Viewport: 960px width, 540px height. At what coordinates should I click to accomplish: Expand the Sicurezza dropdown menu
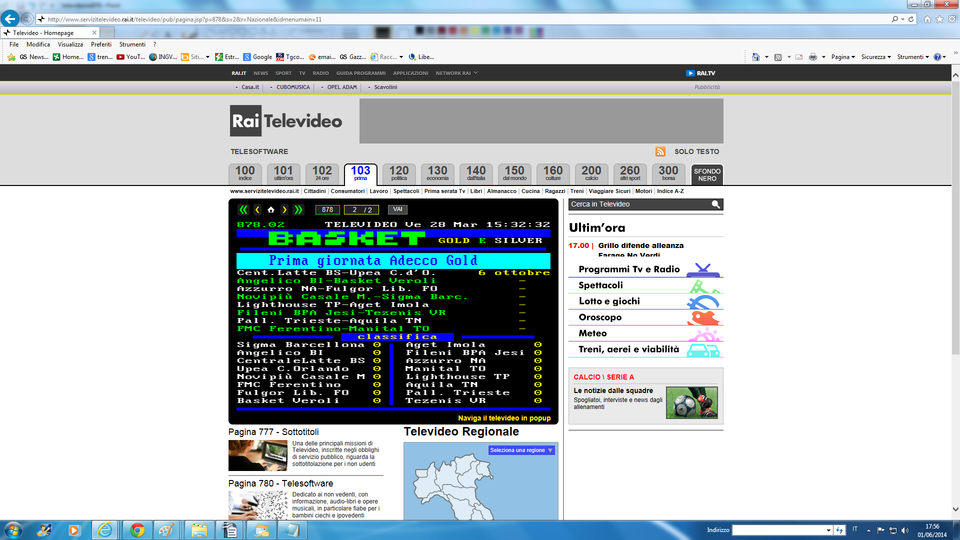pos(876,57)
